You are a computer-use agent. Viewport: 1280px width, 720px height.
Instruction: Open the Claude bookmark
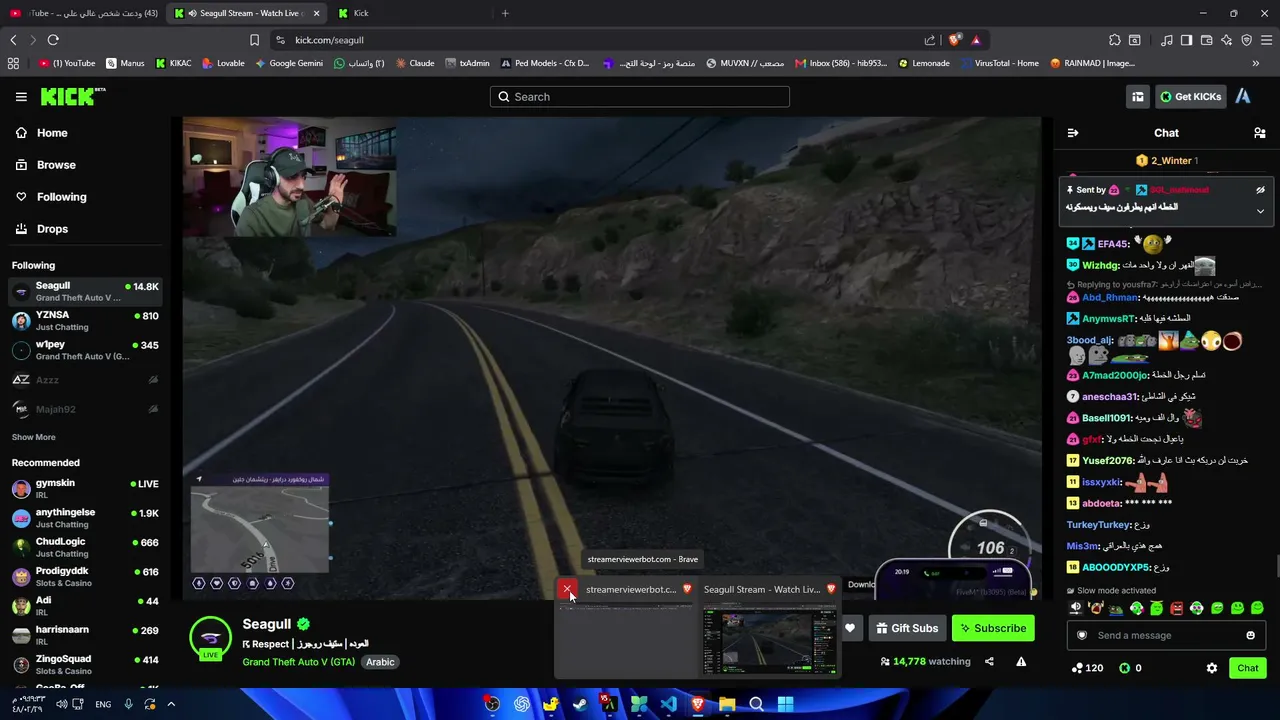[415, 63]
